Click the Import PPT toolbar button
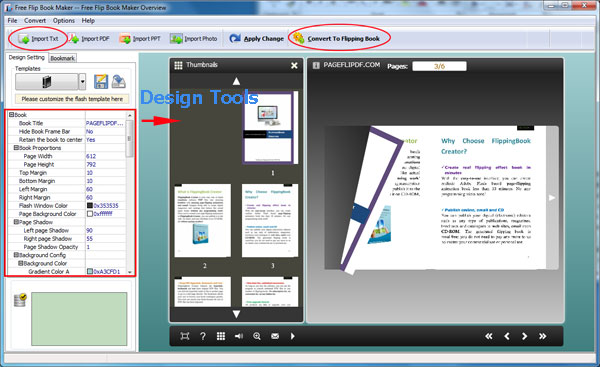Viewport: 600px width, 367px height. click(x=140, y=39)
